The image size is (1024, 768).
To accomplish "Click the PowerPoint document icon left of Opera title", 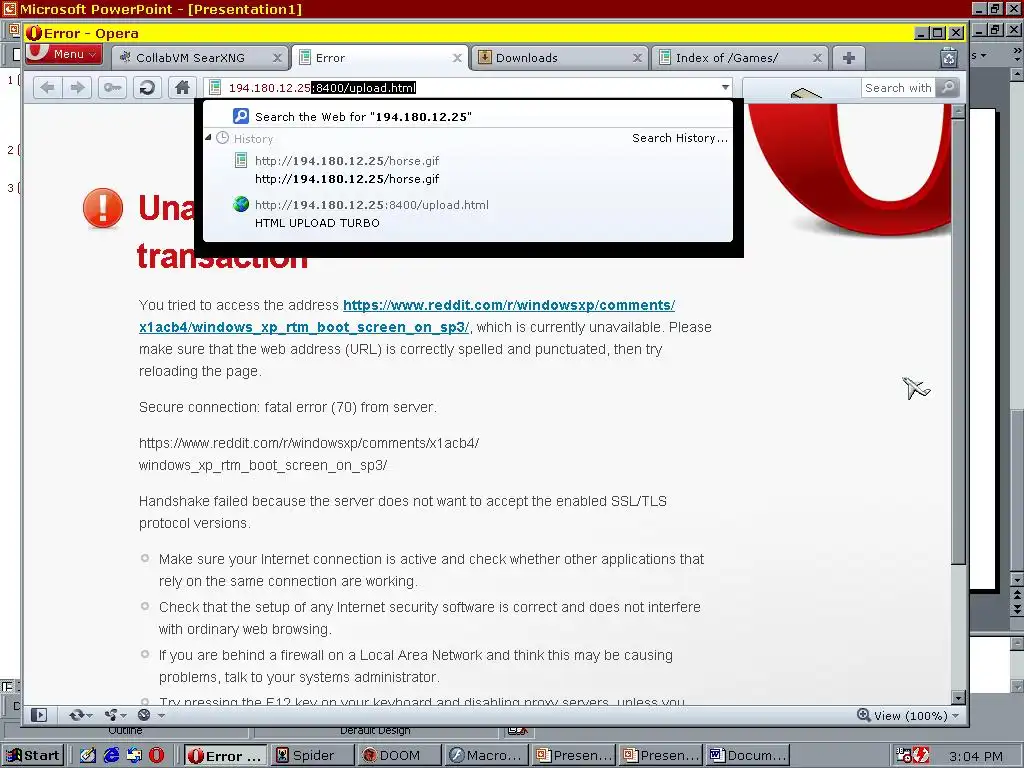I will coord(14,30).
